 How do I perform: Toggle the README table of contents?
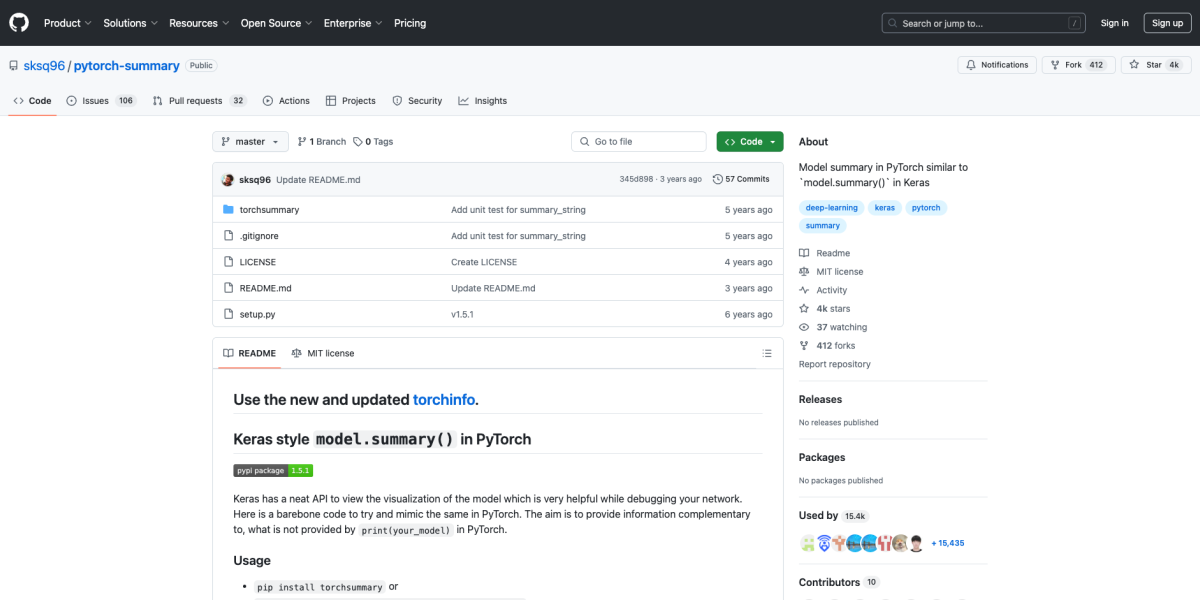tap(766, 353)
